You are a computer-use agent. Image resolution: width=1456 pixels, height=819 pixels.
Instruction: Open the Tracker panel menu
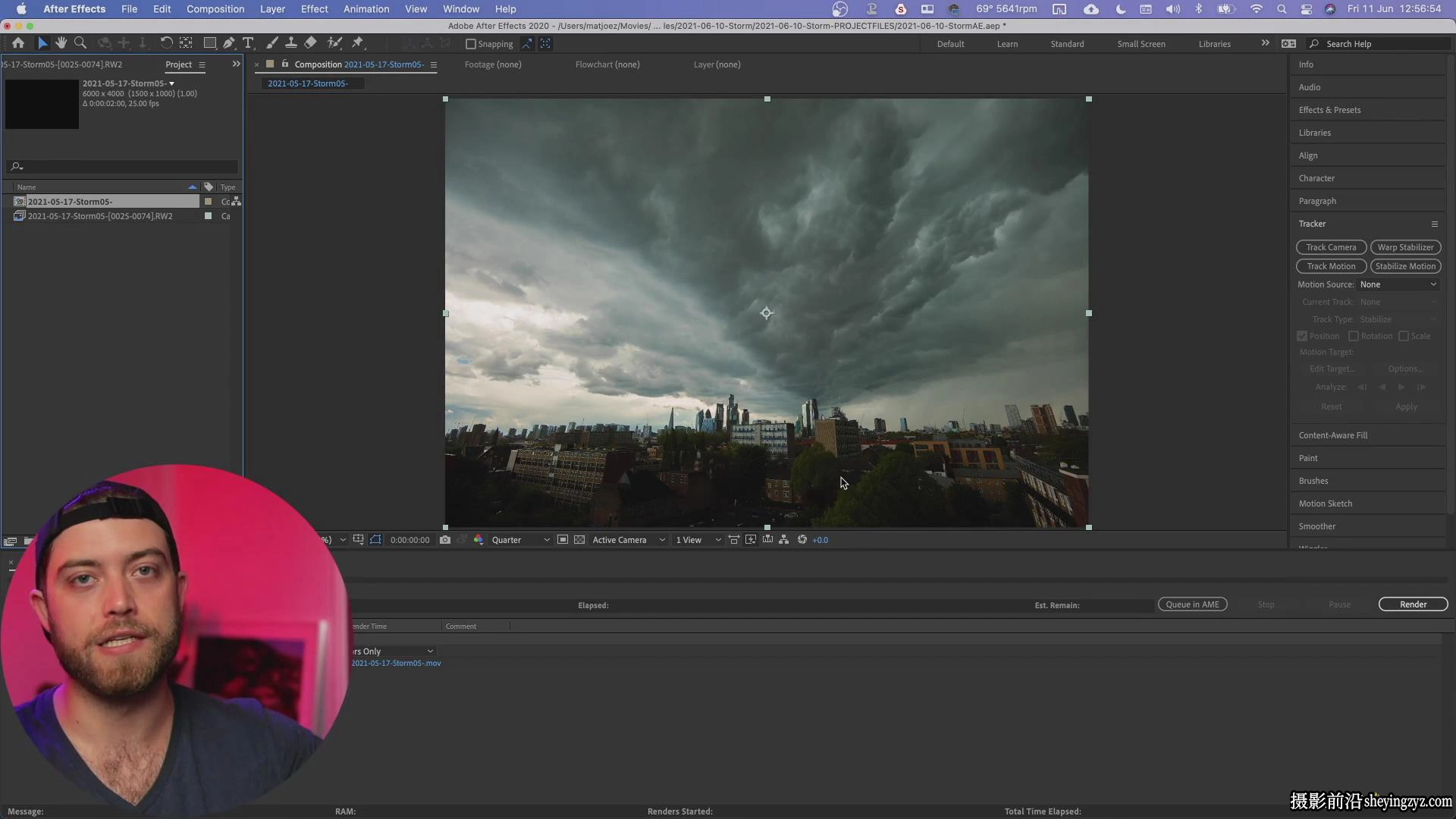click(1434, 224)
